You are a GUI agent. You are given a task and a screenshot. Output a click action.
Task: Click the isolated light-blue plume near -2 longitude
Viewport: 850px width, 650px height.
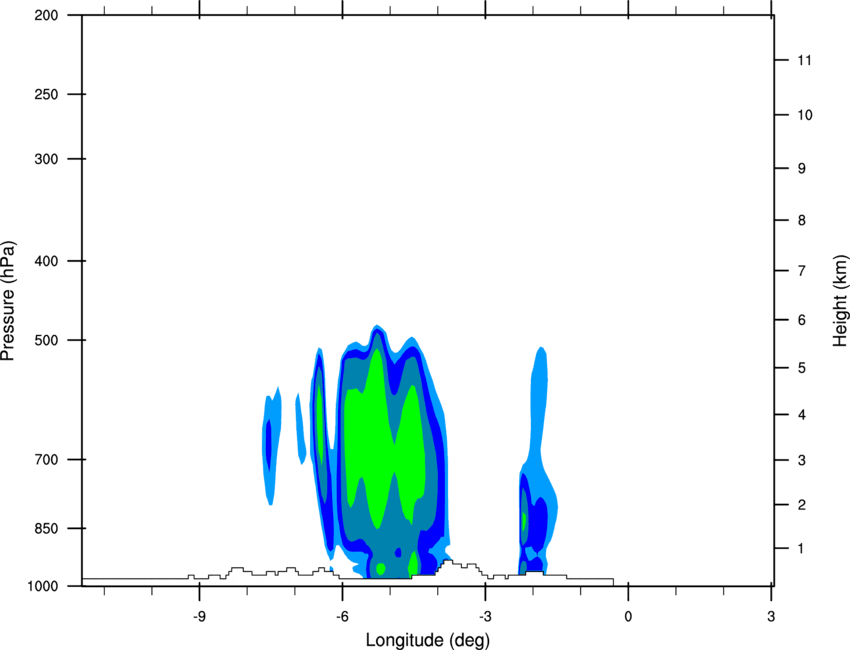click(x=538, y=461)
